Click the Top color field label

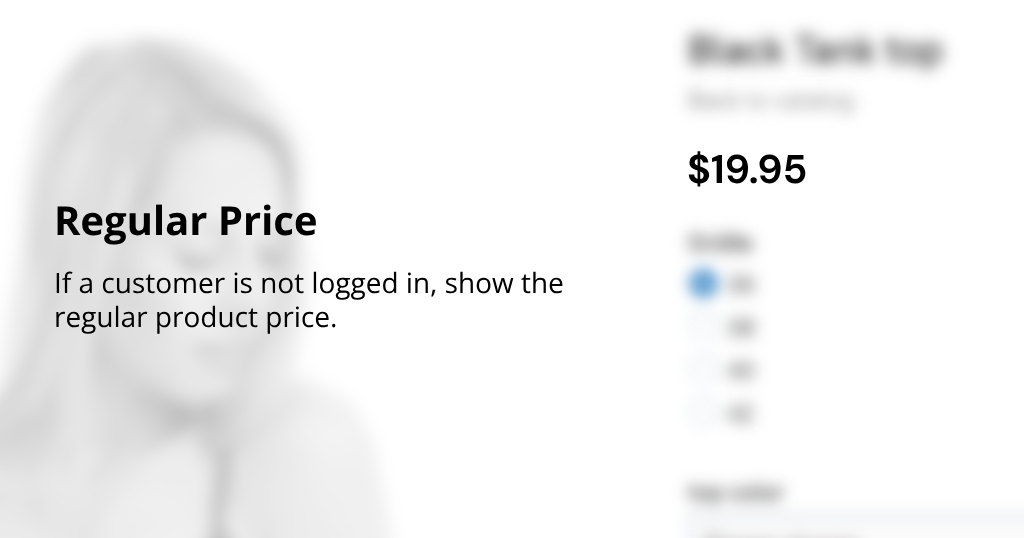[734, 492]
